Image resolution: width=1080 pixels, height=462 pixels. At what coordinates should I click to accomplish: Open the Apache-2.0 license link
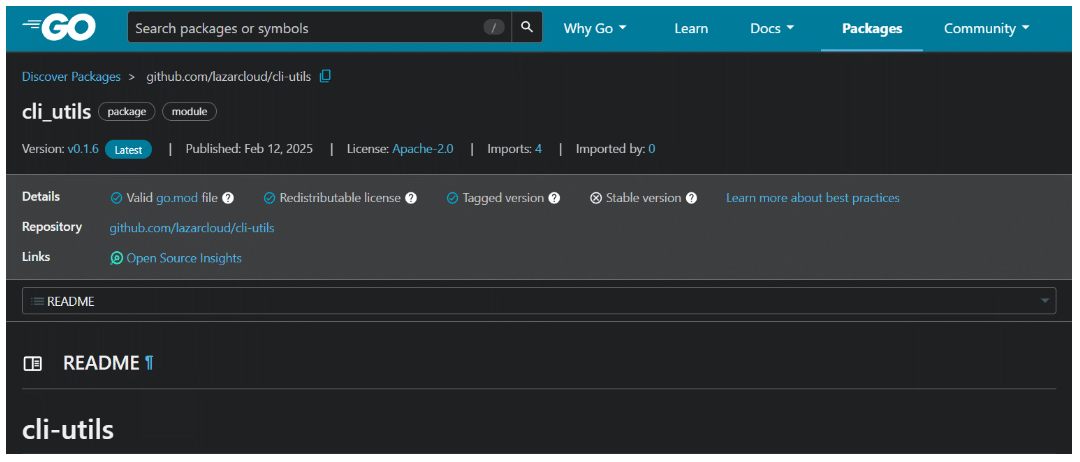click(422, 149)
